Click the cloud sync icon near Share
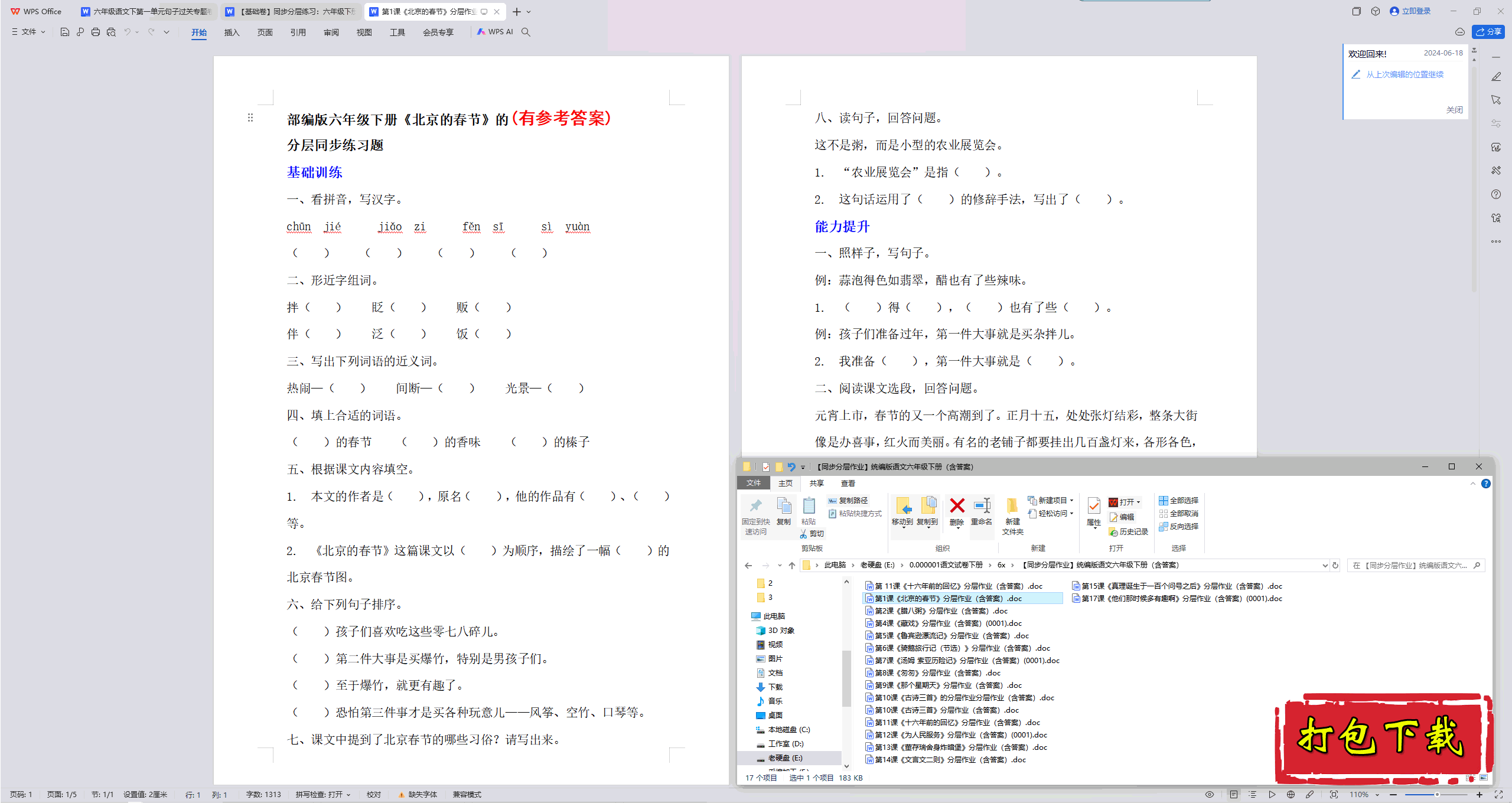 1460,32
